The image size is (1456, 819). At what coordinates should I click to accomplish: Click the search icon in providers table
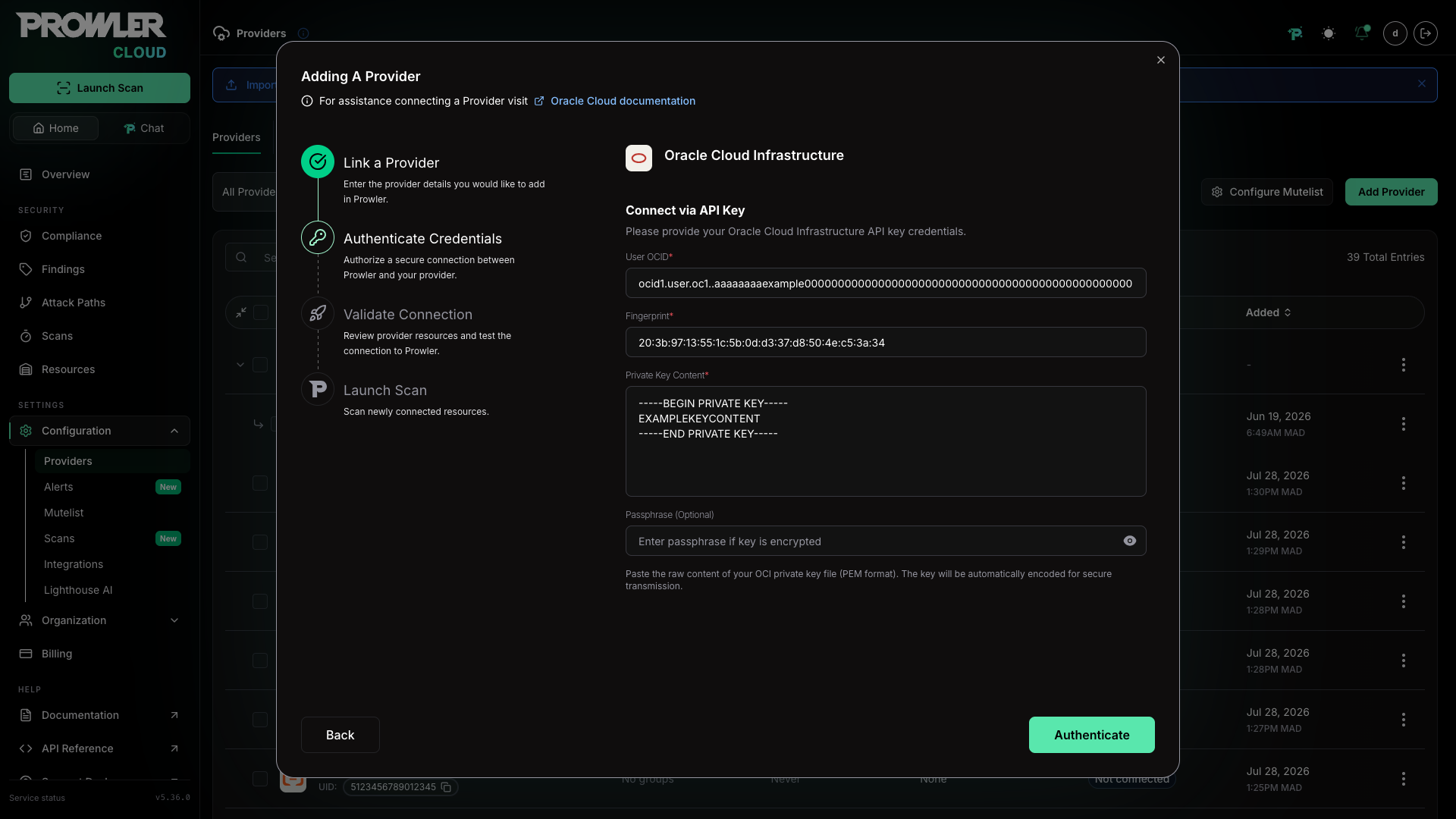241,257
